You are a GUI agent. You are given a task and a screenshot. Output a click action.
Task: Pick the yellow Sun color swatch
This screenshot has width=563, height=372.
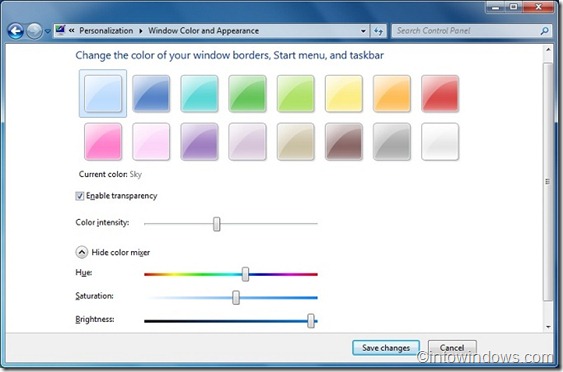point(344,93)
